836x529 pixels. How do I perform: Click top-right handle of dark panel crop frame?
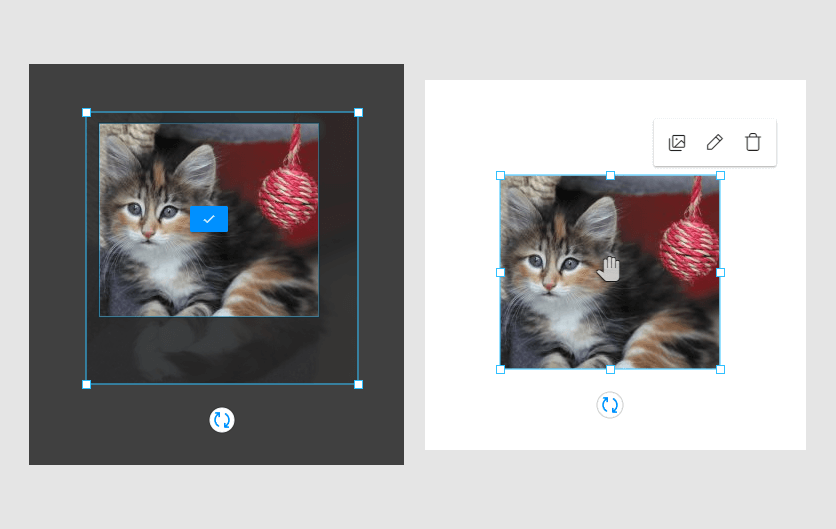[358, 113]
